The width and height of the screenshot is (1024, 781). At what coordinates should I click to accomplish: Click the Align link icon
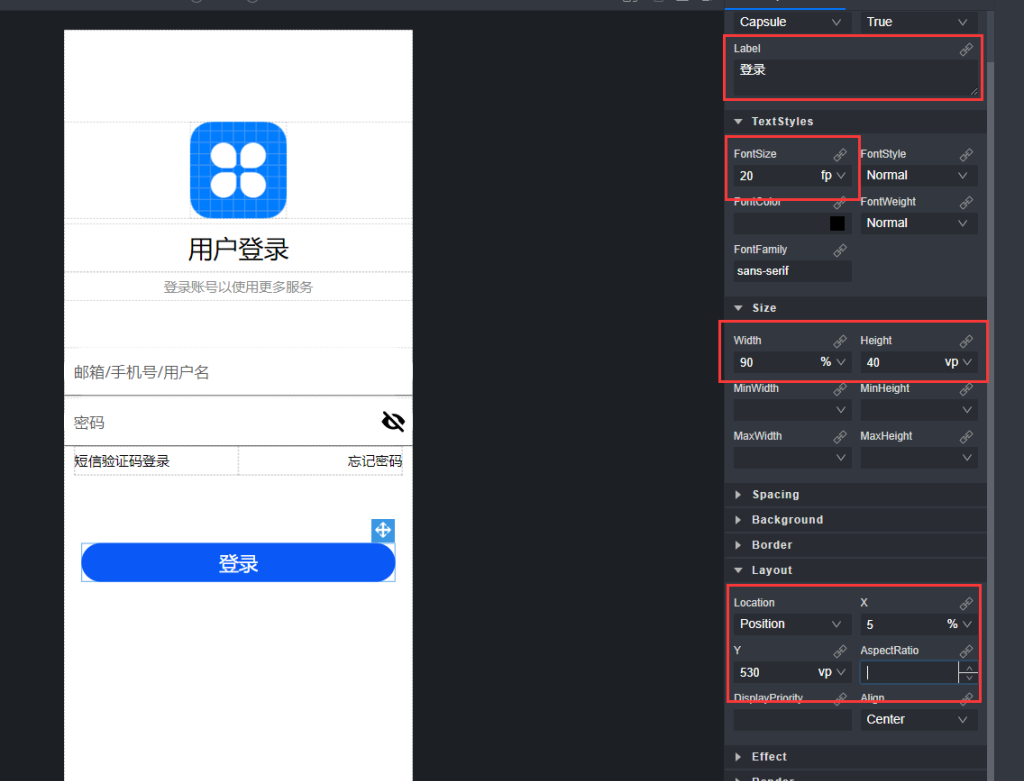(966, 699)
